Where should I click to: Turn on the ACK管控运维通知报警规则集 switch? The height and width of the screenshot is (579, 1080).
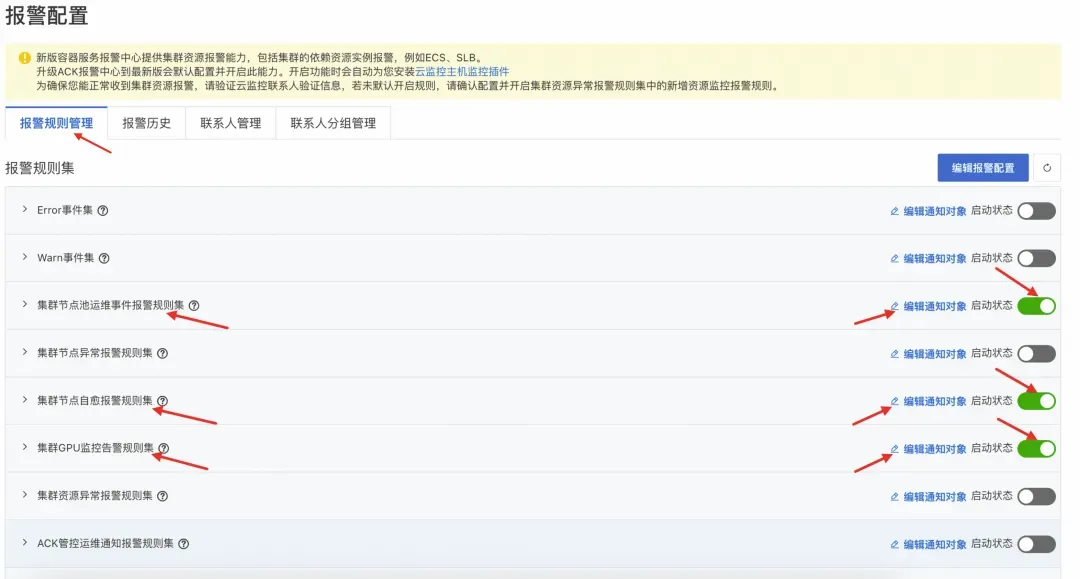click(x=1037, y=543)
